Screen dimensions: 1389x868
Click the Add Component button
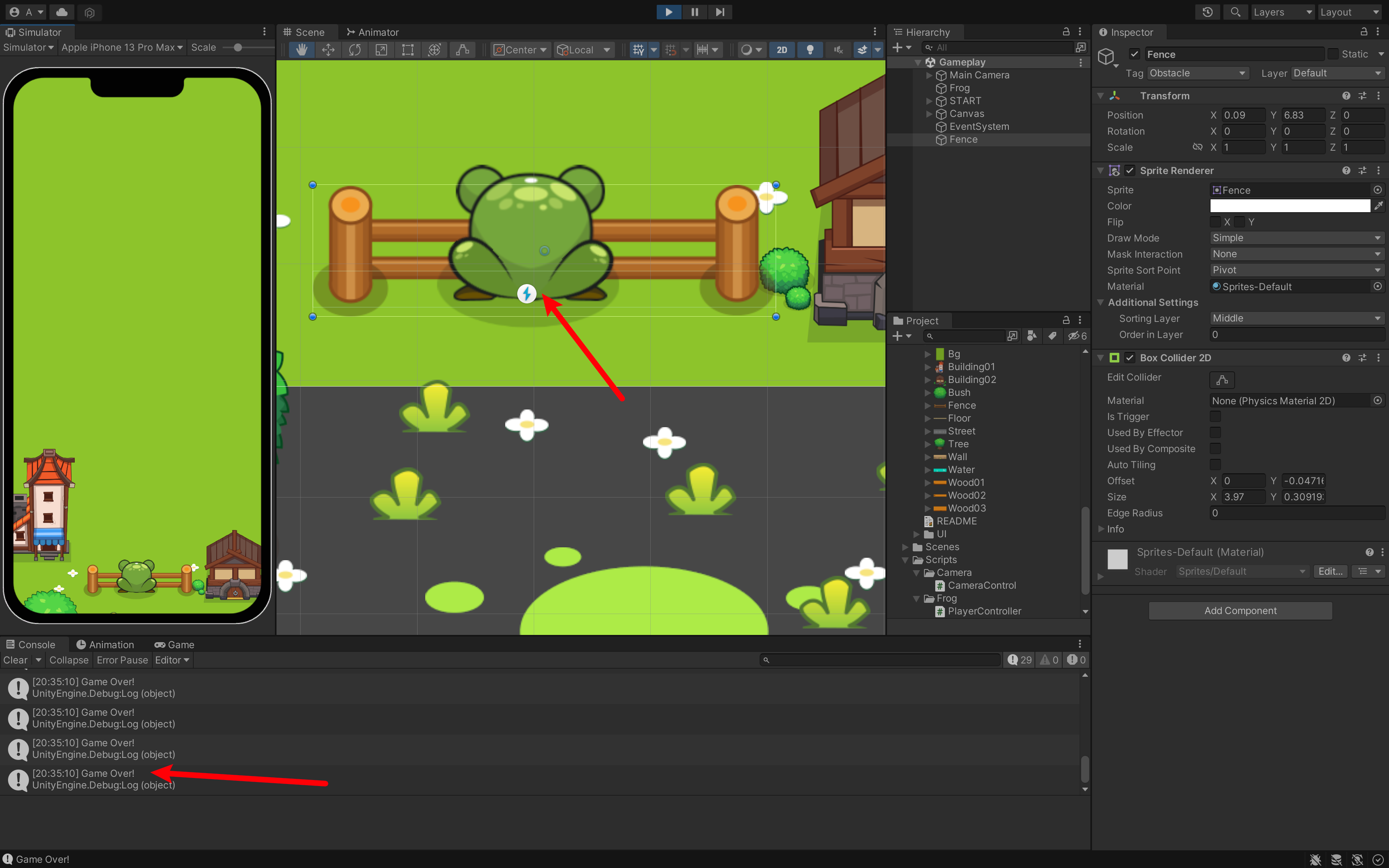point(1240,611)
